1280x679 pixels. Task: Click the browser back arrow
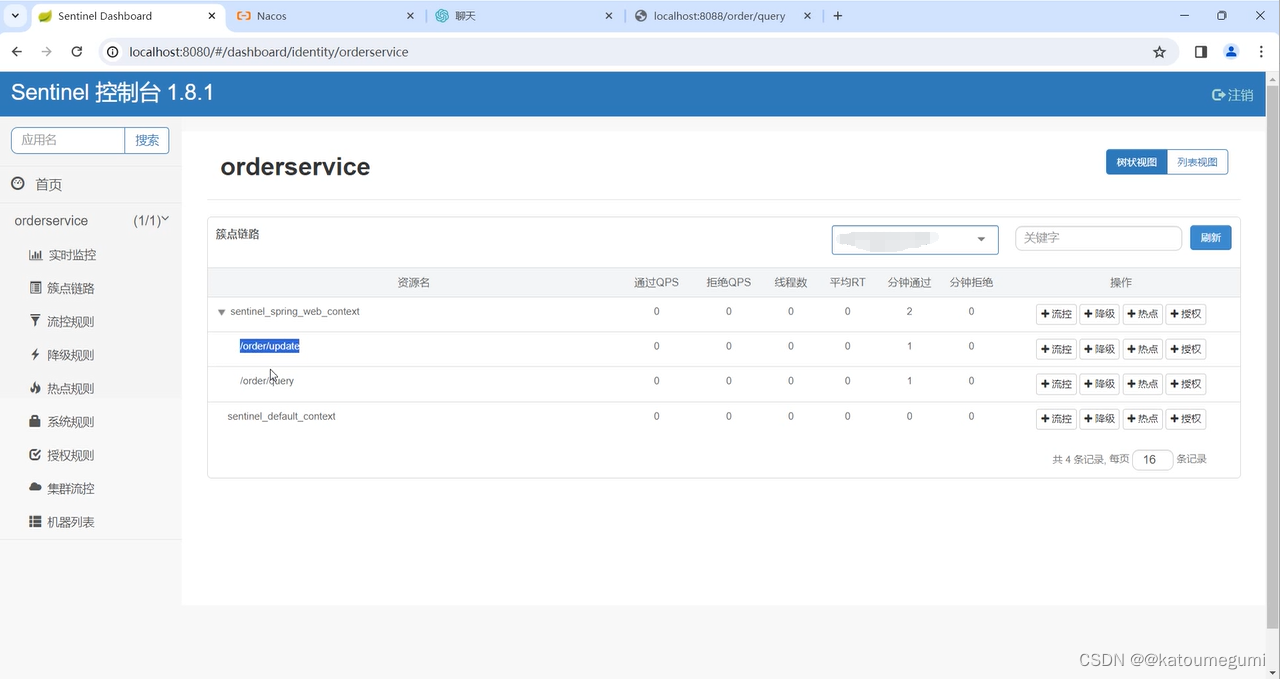click(x=17, y=52)
